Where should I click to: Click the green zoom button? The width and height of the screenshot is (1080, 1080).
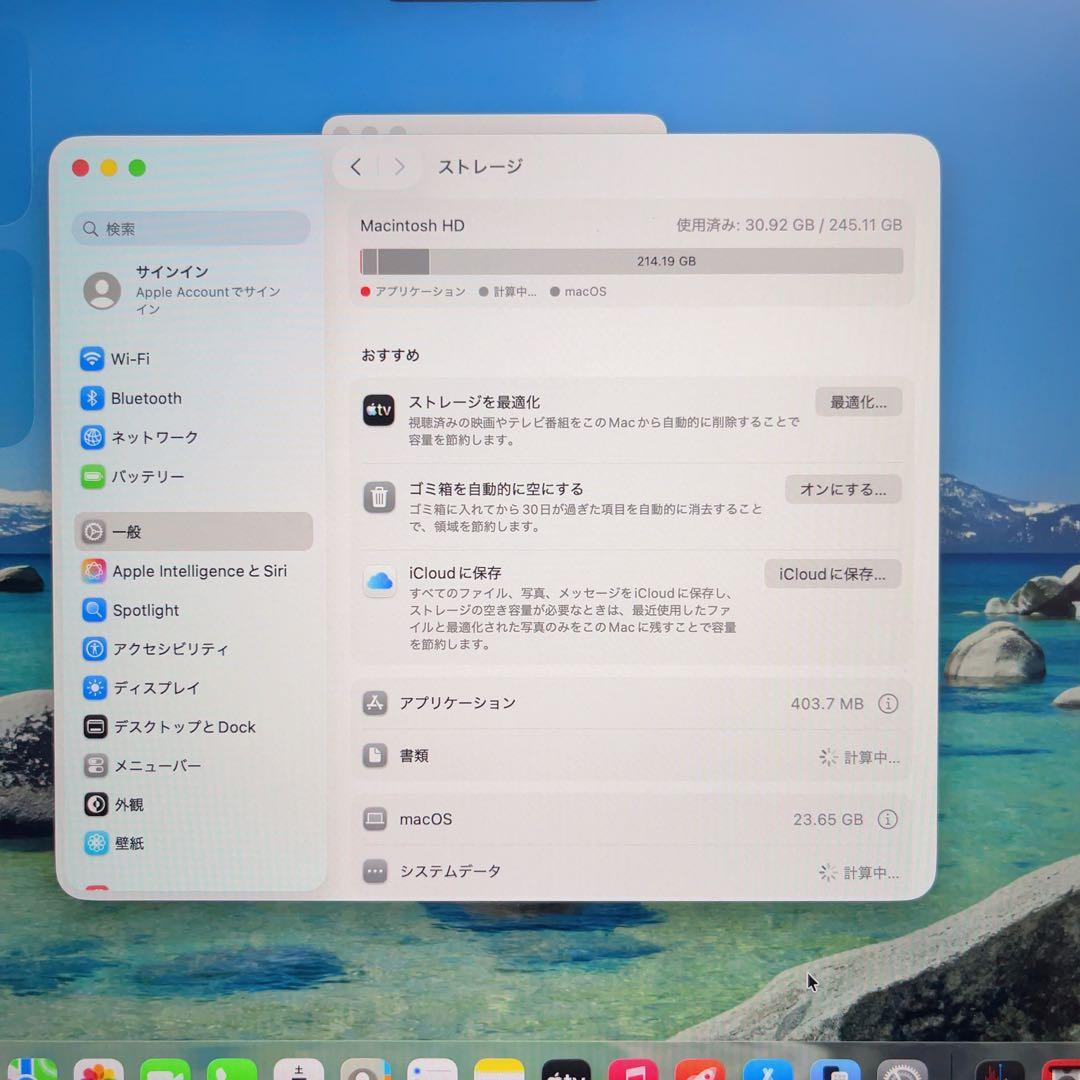pyautogui.click(x=137, y=167)
